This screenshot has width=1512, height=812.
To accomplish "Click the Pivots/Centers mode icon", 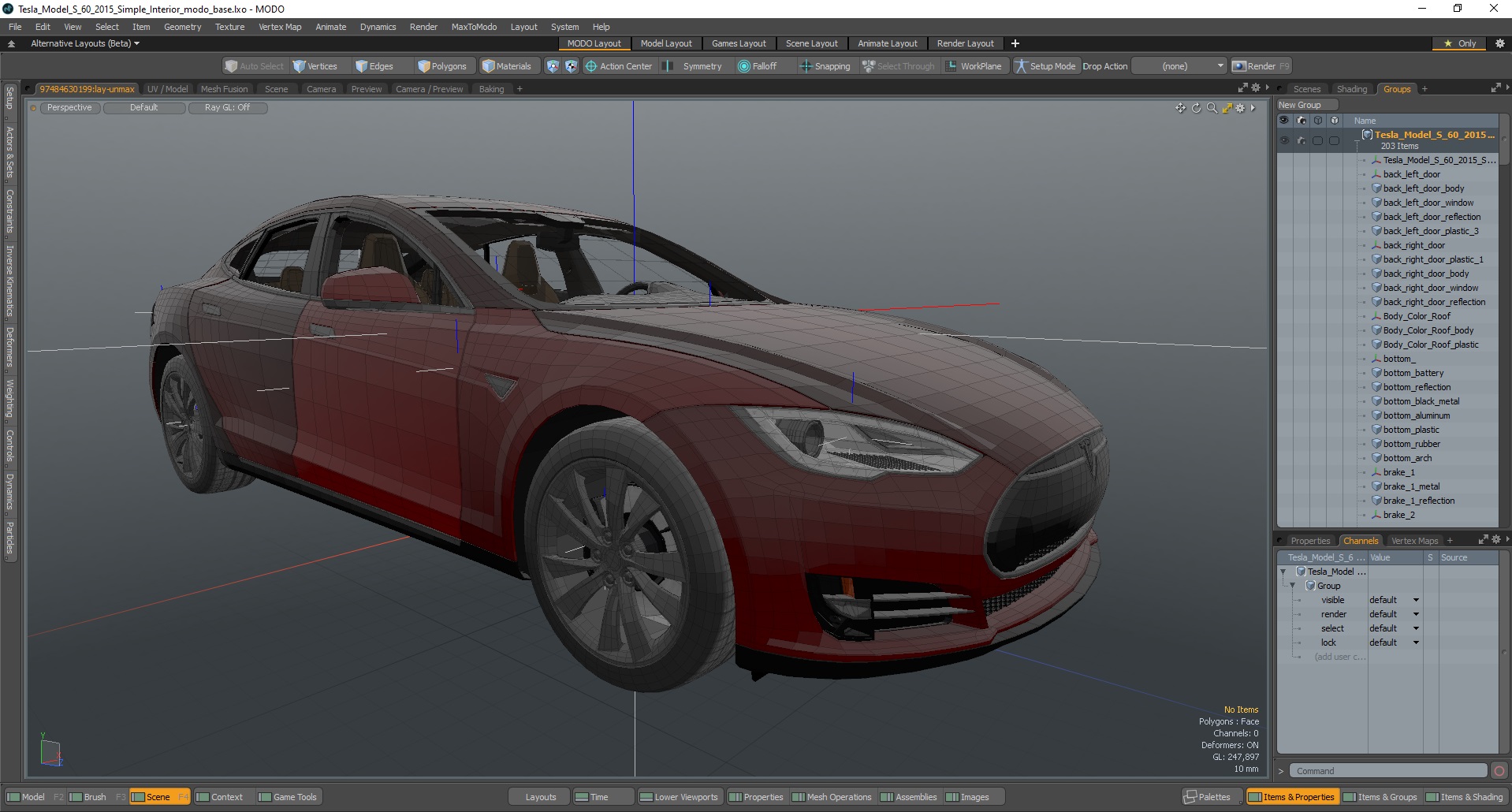I will click(x=571, y=66).
